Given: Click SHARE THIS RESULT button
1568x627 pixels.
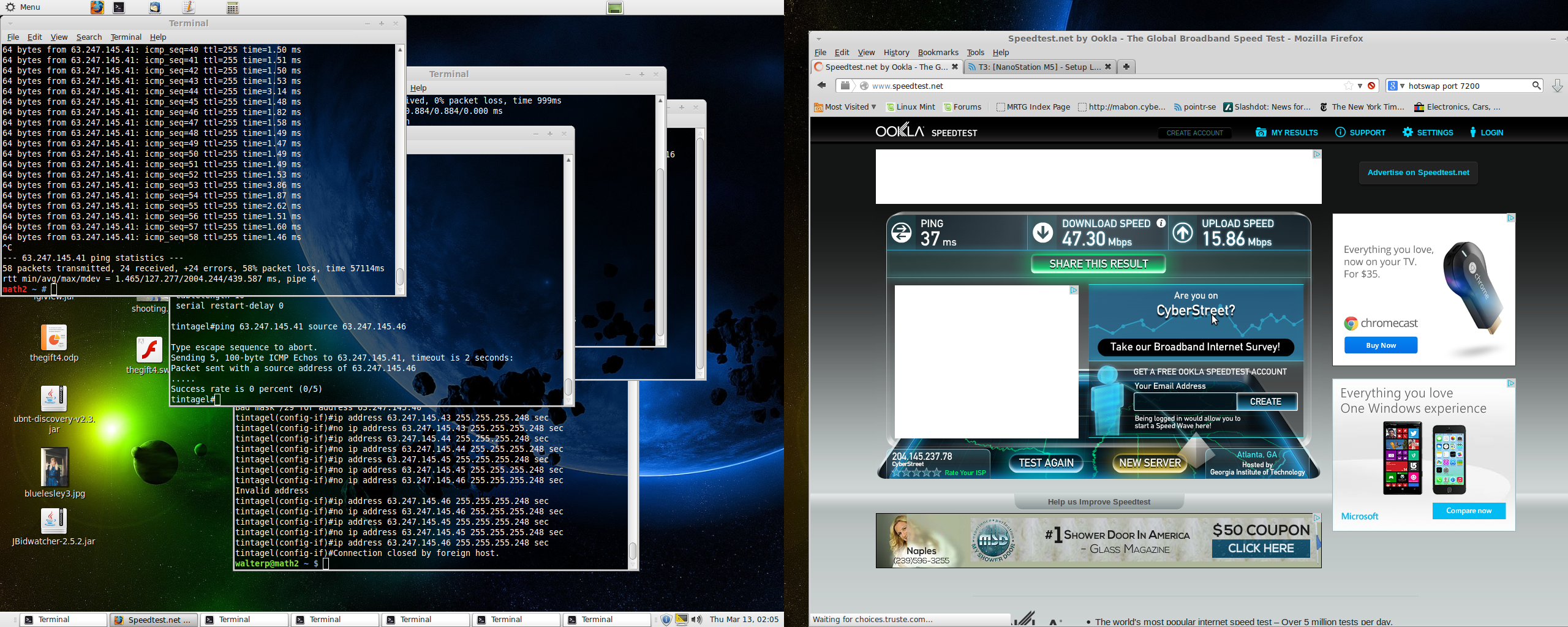Looking at the screenshot, I should (1098, 264).
